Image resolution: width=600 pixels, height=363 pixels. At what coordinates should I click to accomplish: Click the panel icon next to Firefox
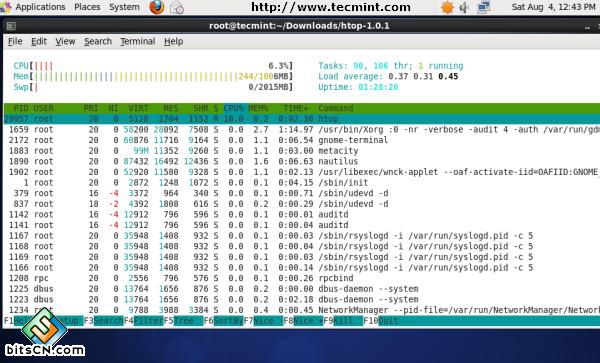coord(177,8)
